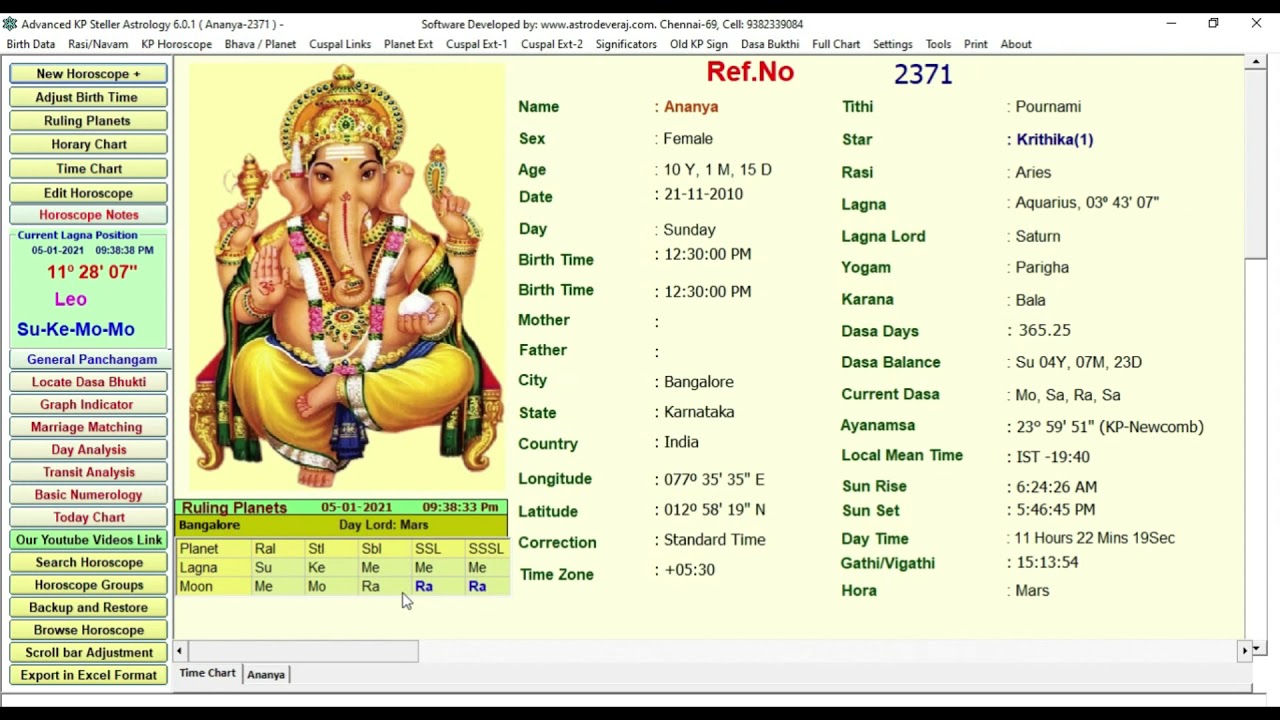The image size is (1280, 720).
Task: Open the Dasa Bukthi menu
Action: coord(770,44)
